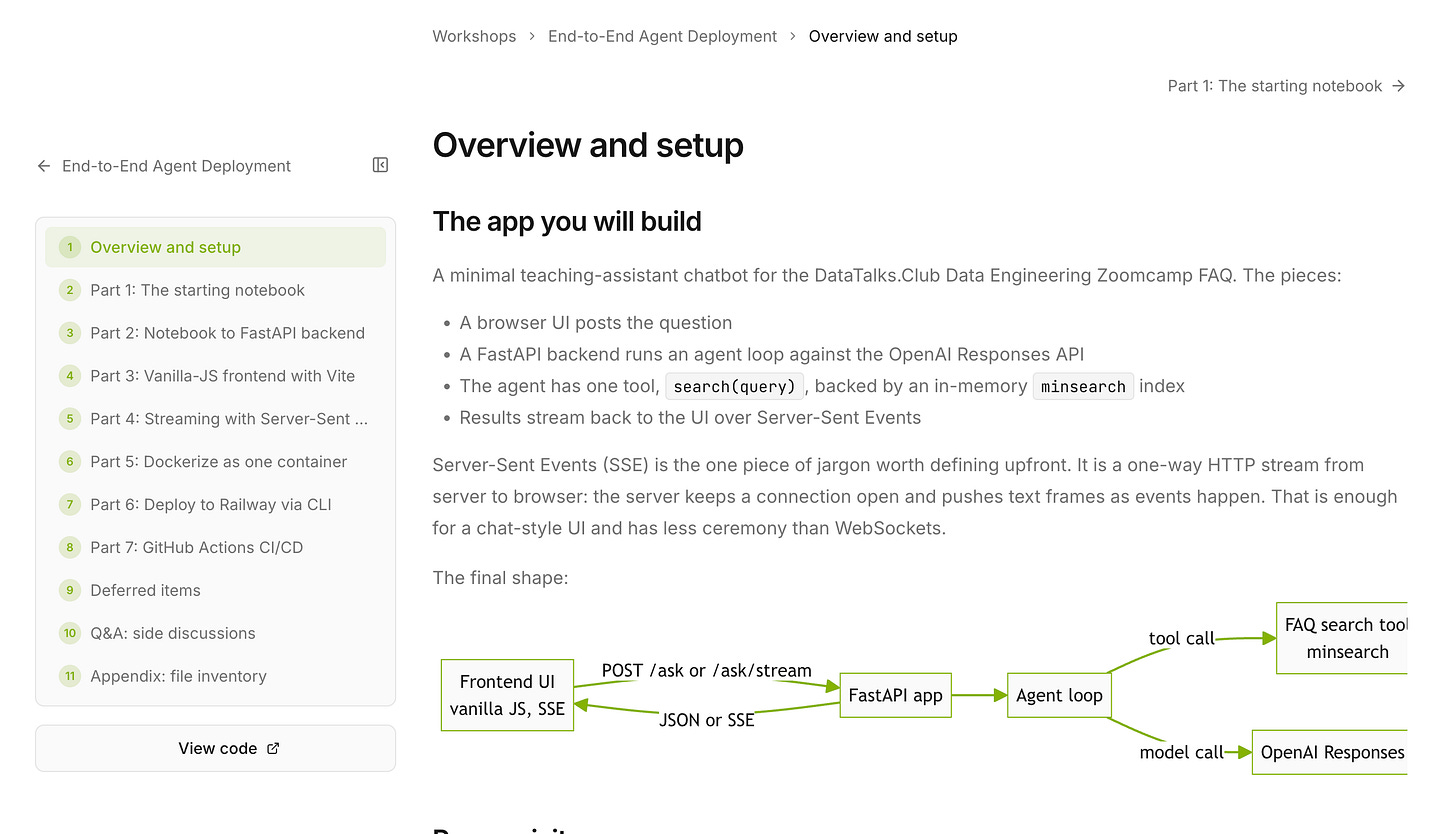The height and width of the screenshot is (834, 1456).
Task: Click the back arrow beside End-to-End Agent Deployment
Action: pyautogui.click(x=44, y=166)
